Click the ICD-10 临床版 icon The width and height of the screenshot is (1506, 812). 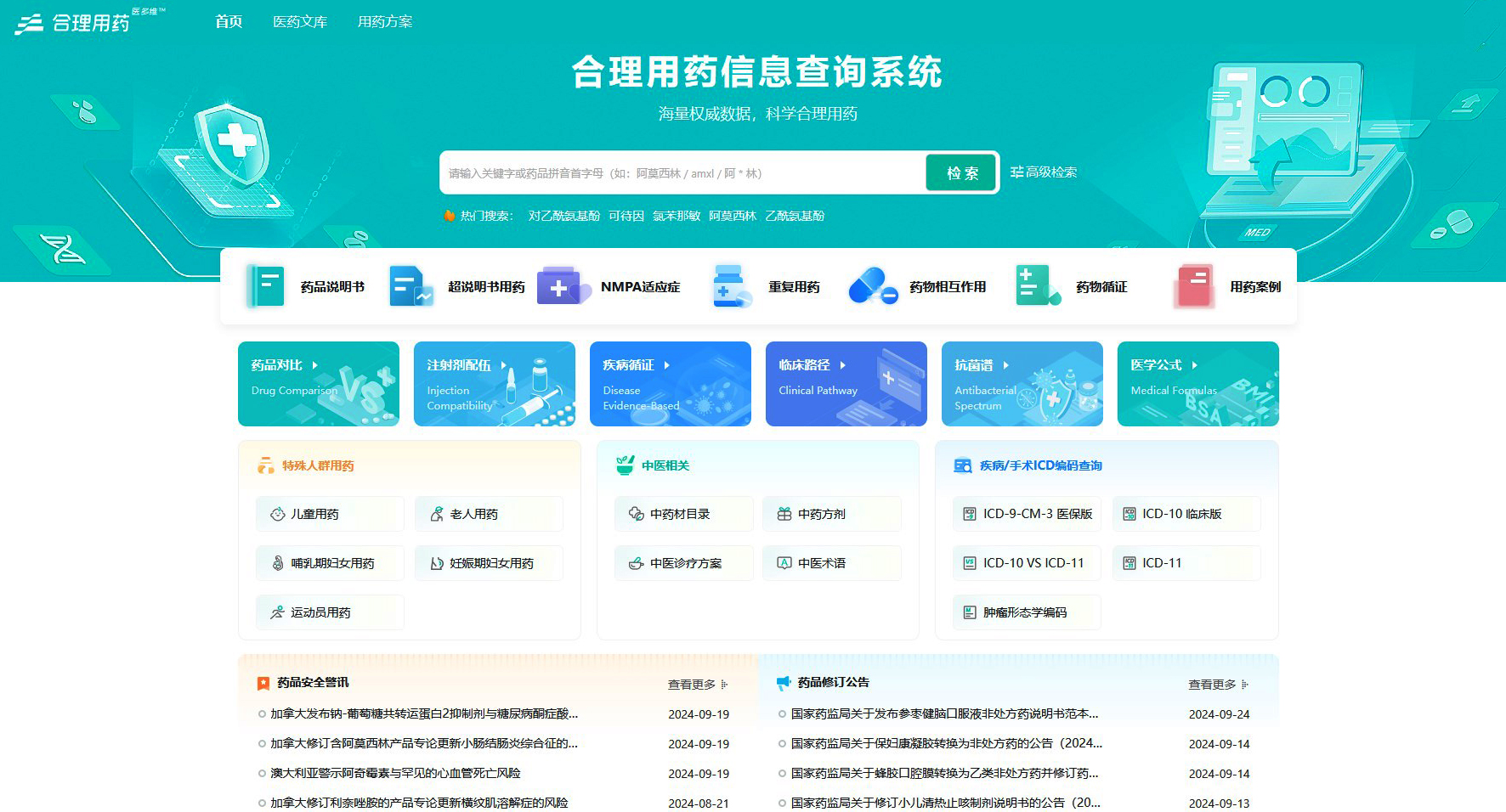pos(1129,514)
